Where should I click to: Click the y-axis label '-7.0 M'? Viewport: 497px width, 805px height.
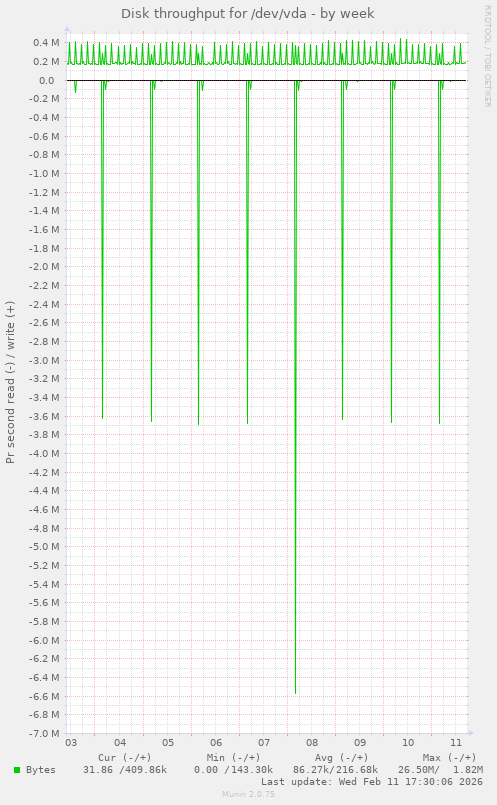(45, 734)
